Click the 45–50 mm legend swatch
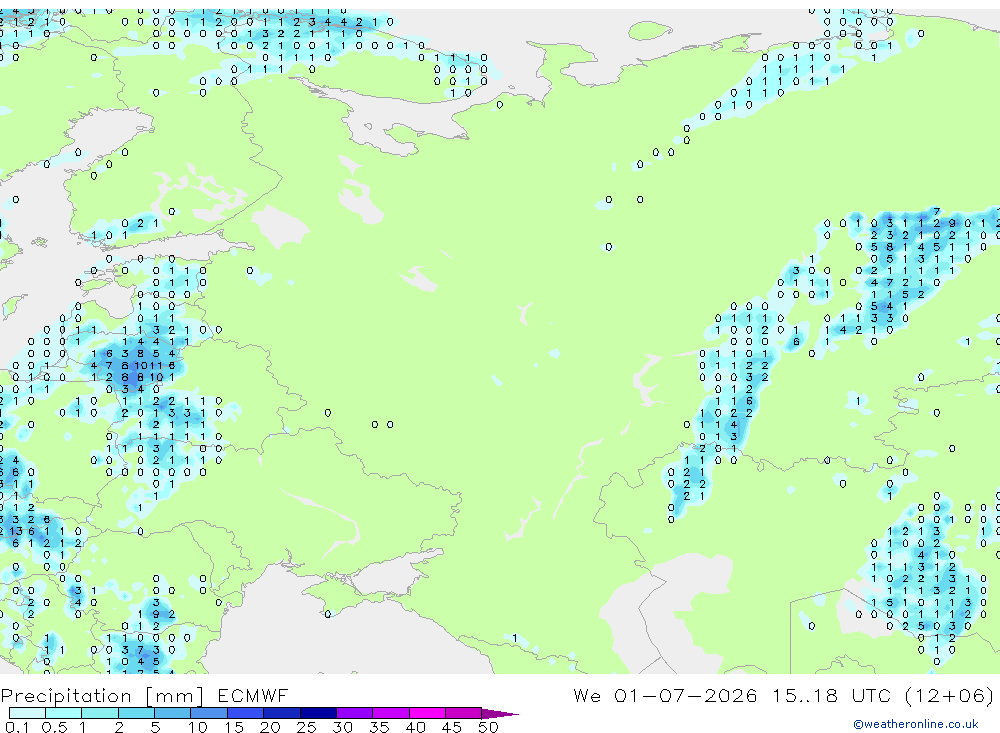1000x733 pixels. [x=463, y=713]
